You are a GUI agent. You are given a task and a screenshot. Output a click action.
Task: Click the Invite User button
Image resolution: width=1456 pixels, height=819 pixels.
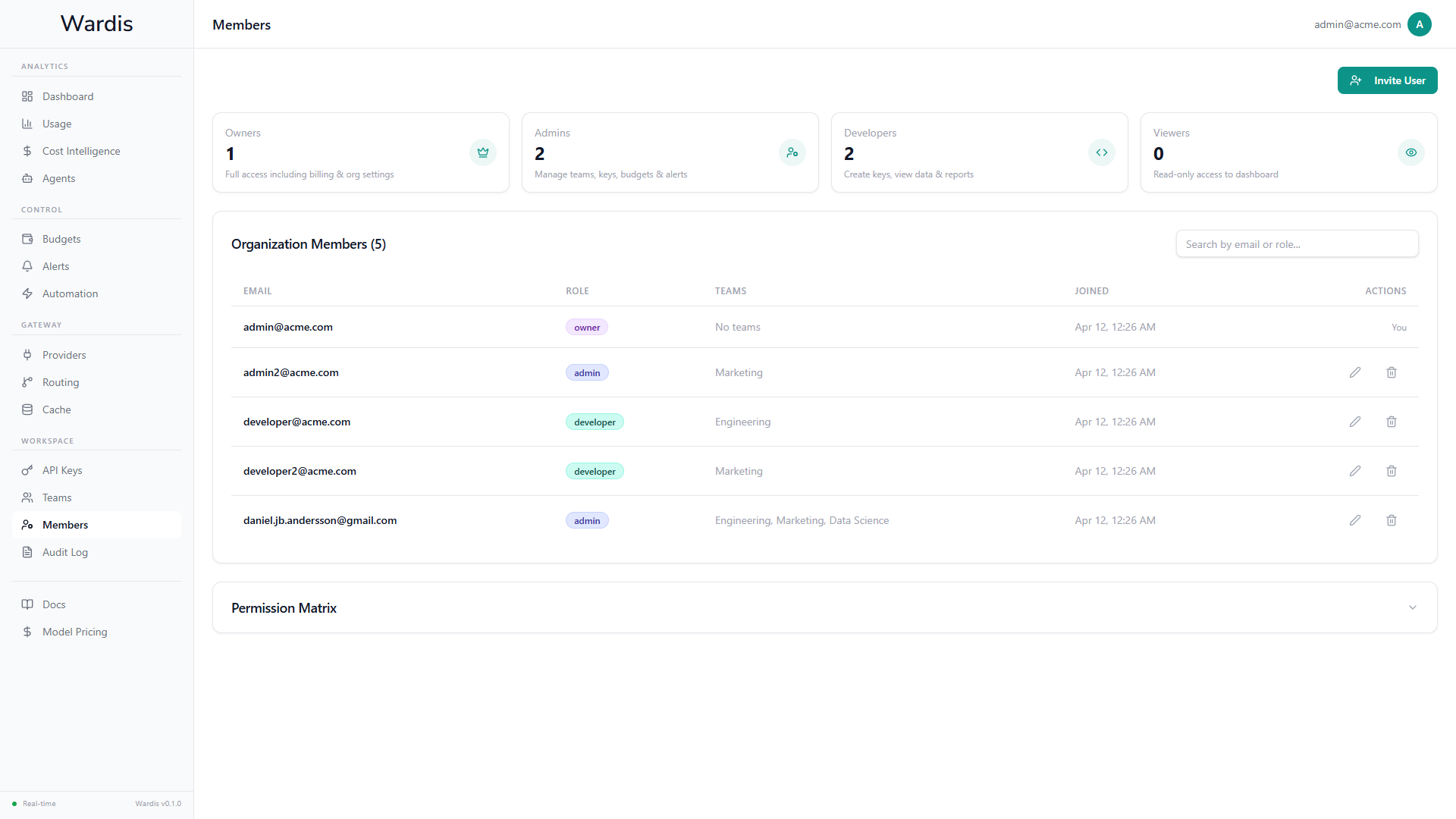1387,80
